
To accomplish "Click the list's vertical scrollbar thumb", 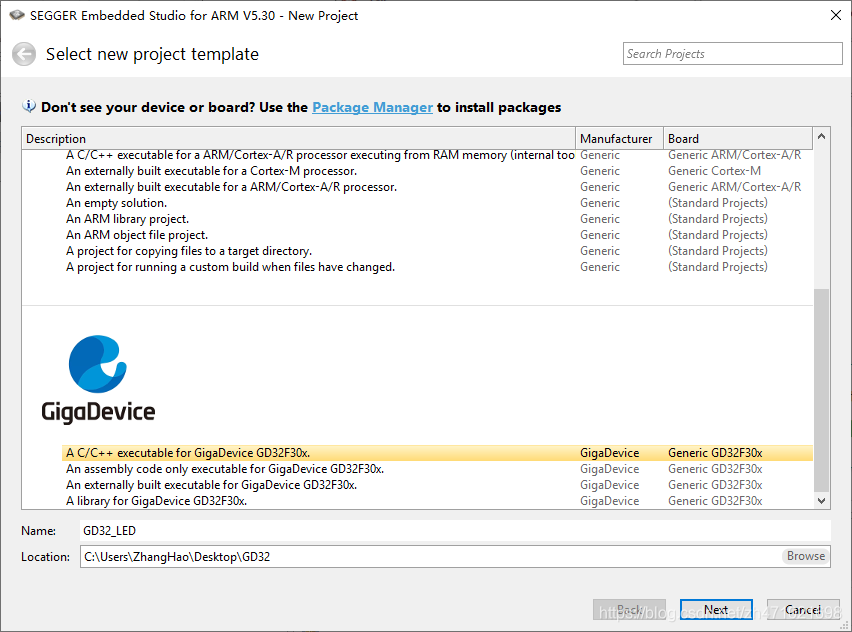I will click(x=822, y=390).
